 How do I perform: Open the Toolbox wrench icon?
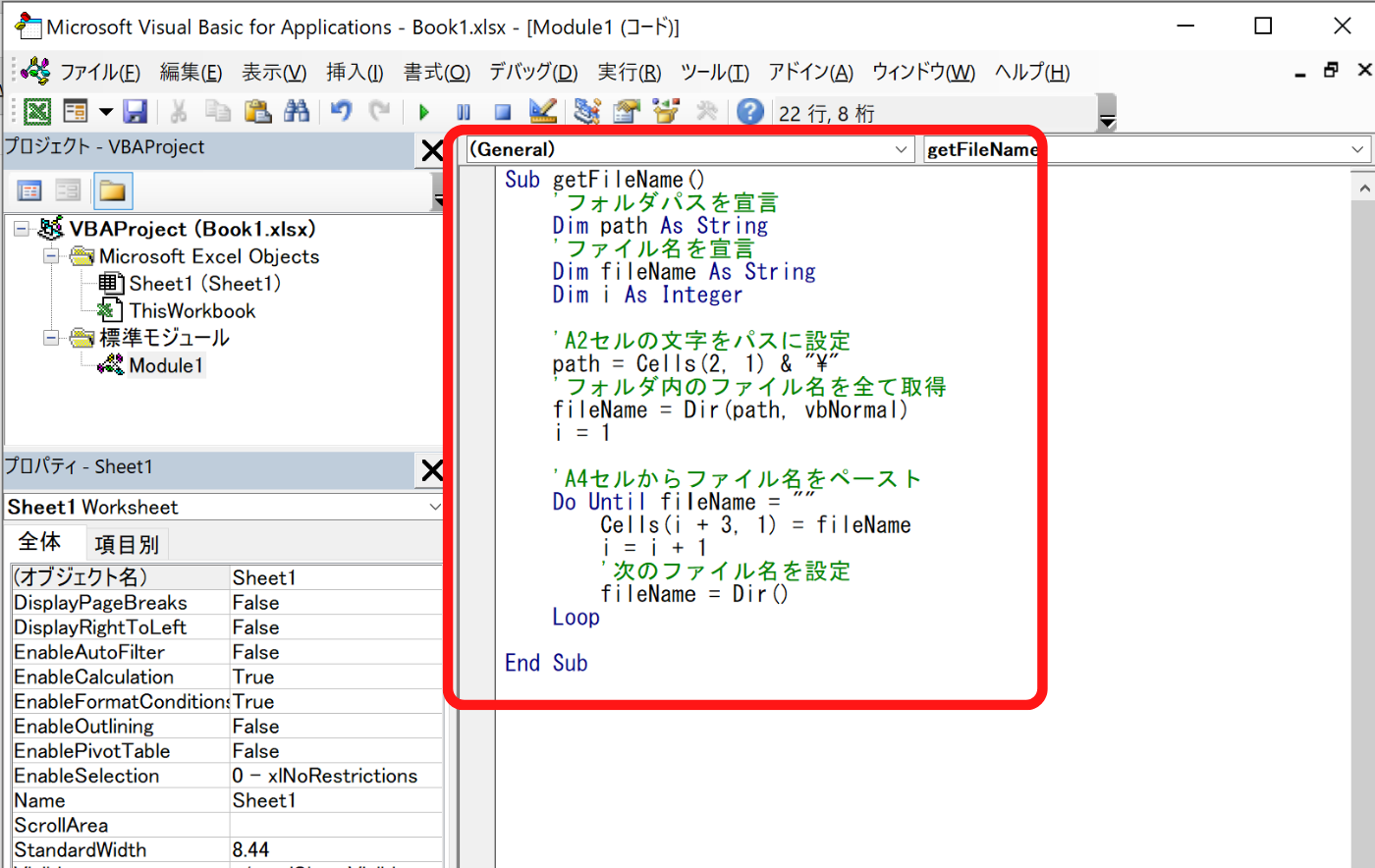pyautogui.click(x=706, y=112)
